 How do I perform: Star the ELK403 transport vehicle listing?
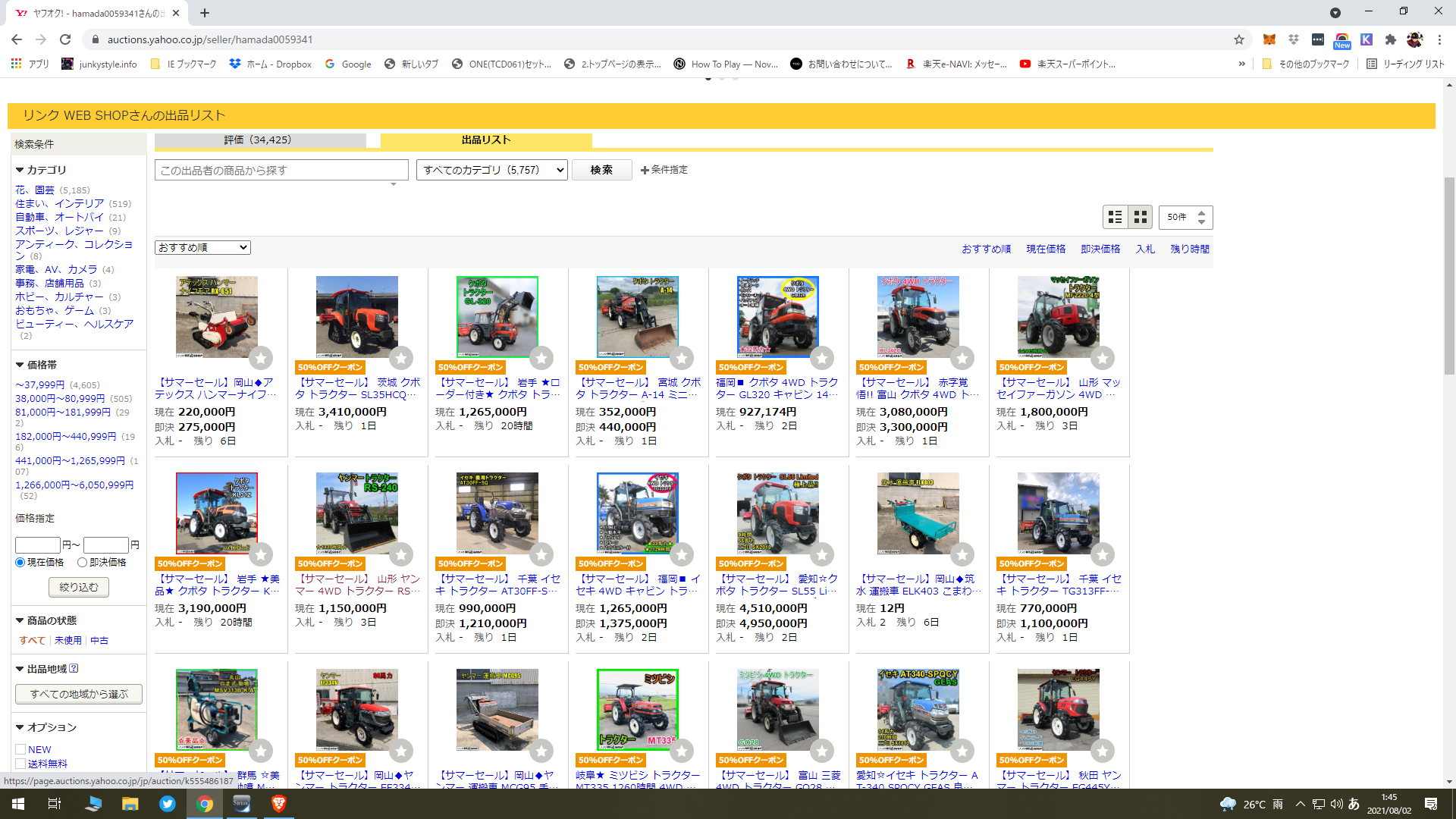(x=962, y=554)
